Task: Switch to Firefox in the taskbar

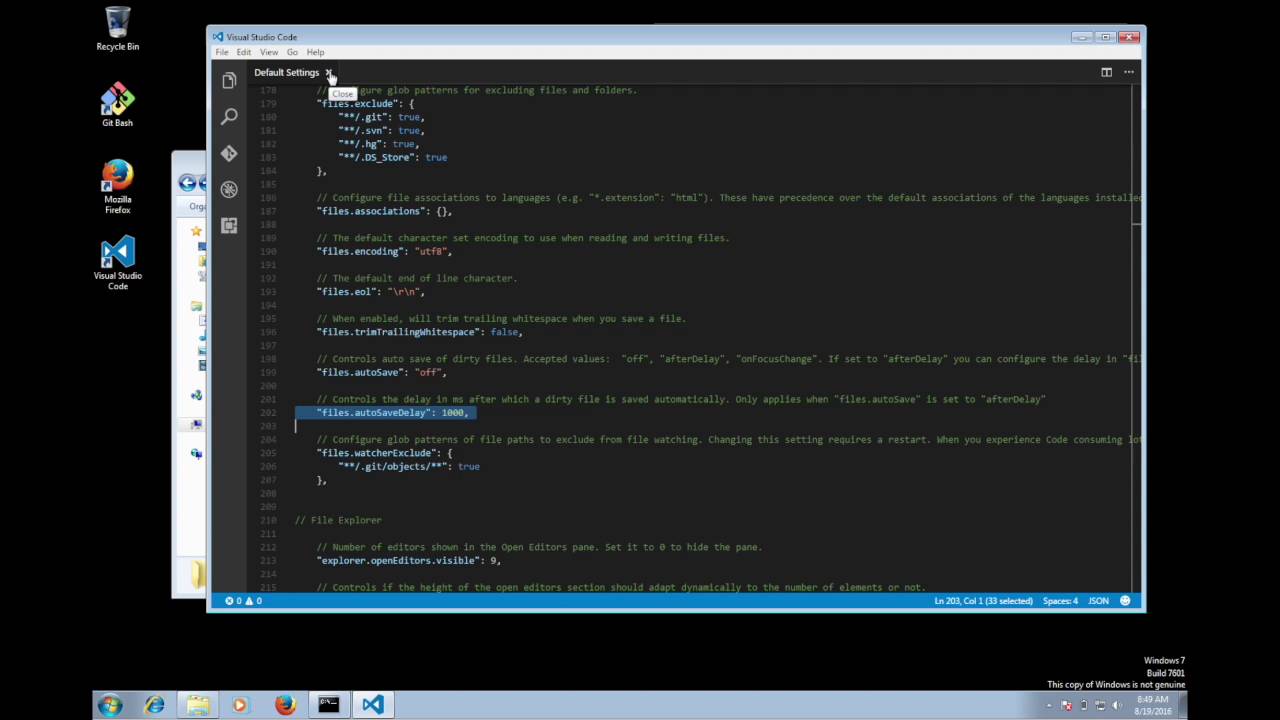Action: [285, 705]
